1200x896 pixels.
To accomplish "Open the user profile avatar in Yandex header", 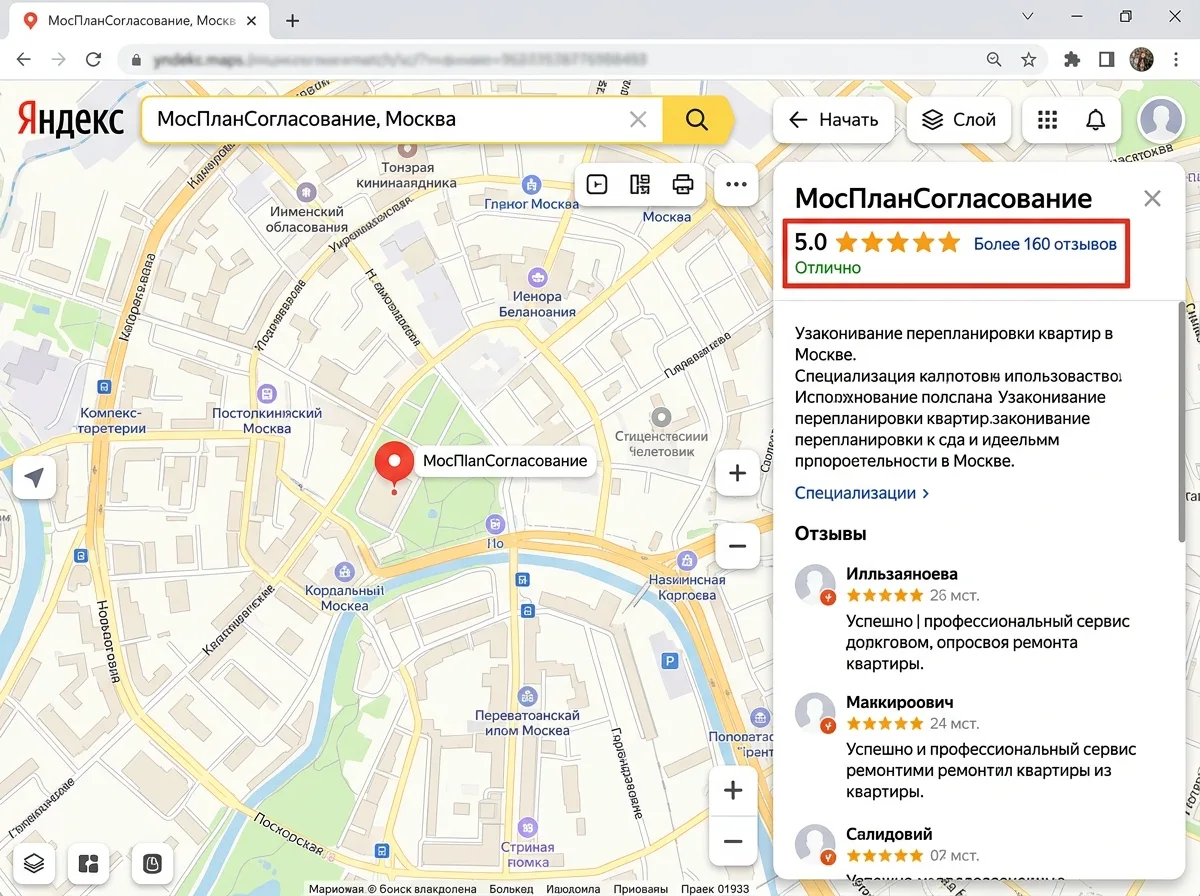I will click(x=1161, y=120).
